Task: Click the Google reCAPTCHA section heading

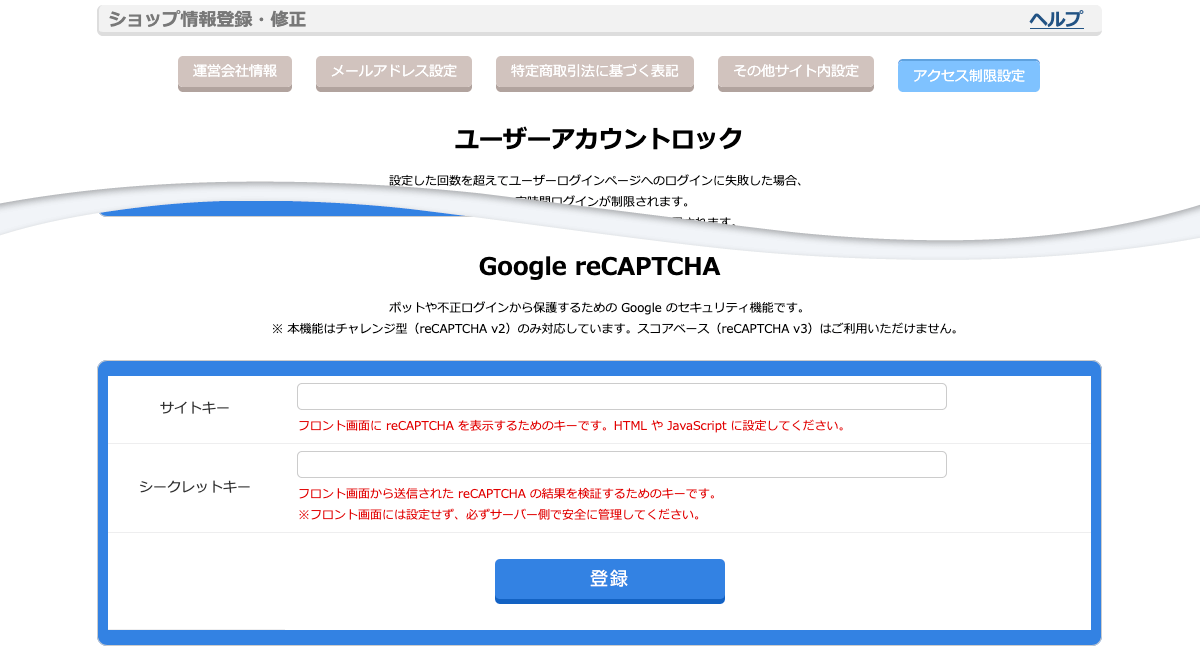Action: tap(598, 267)
